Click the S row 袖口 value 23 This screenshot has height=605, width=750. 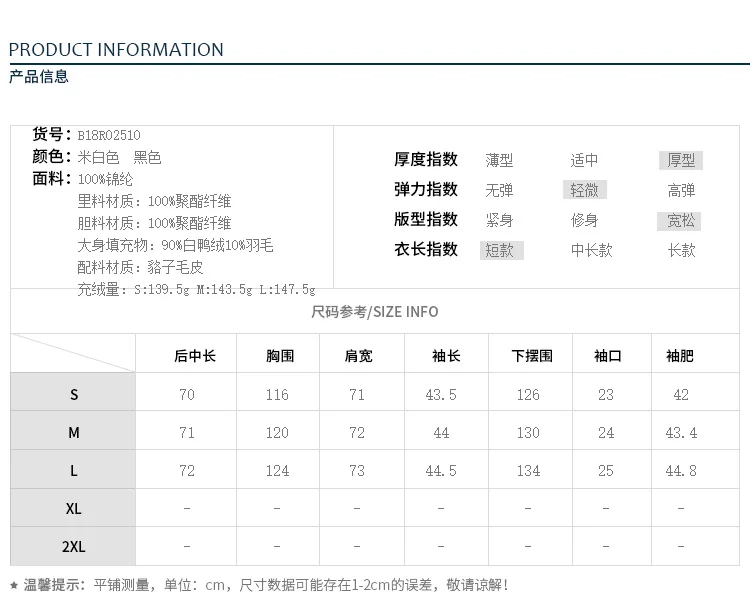606,395
